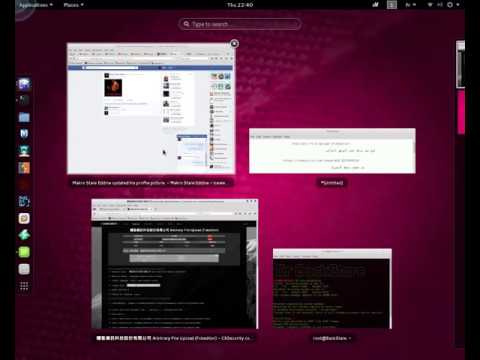Open the light gray dock icon
Screen dimensions: 480x360
(x=24, y=269)
